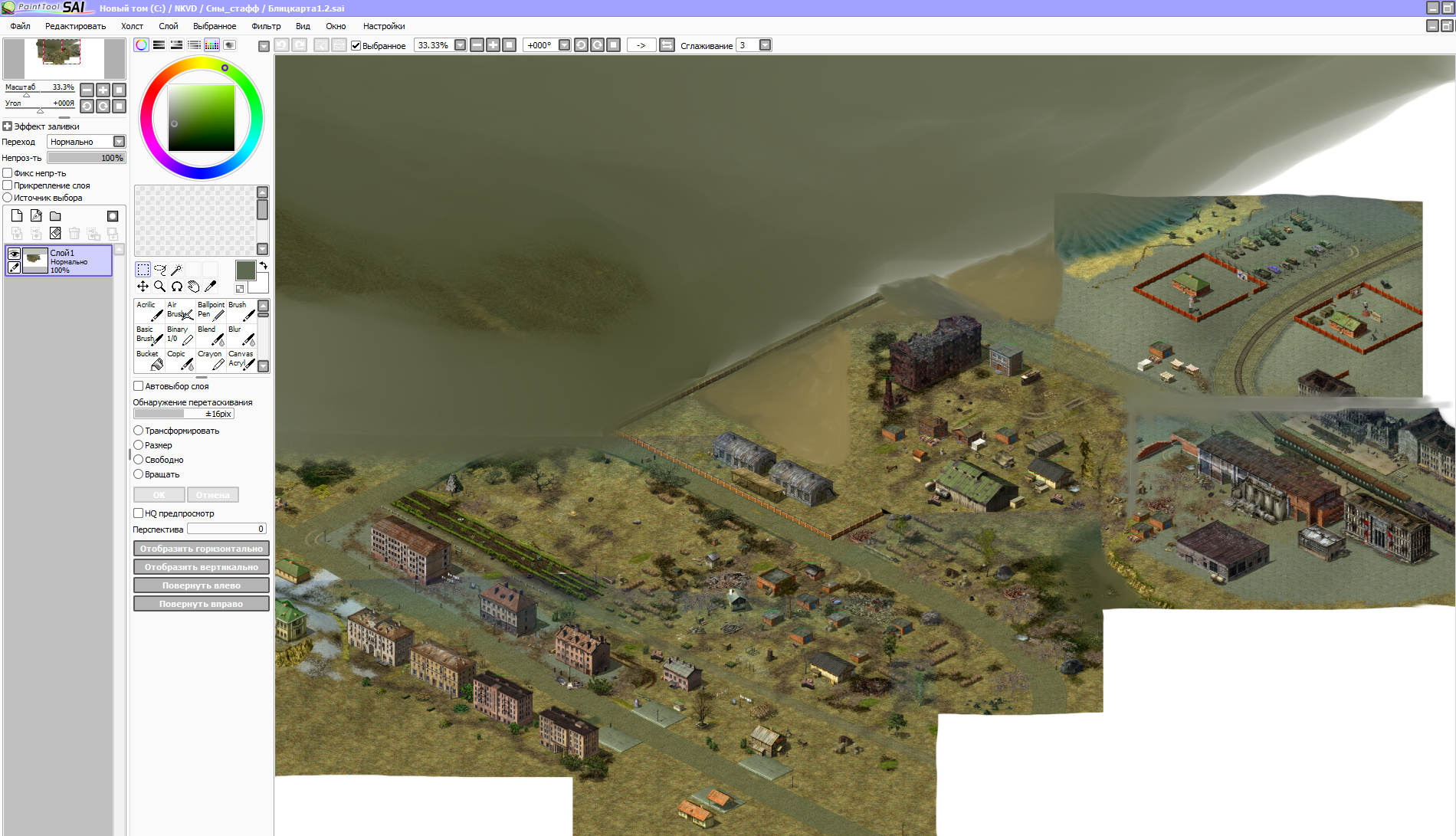Open the Фильтр menu
The width and height of the screenshot is (1456, 836).
pyautogui.click(x=266, y=26)
